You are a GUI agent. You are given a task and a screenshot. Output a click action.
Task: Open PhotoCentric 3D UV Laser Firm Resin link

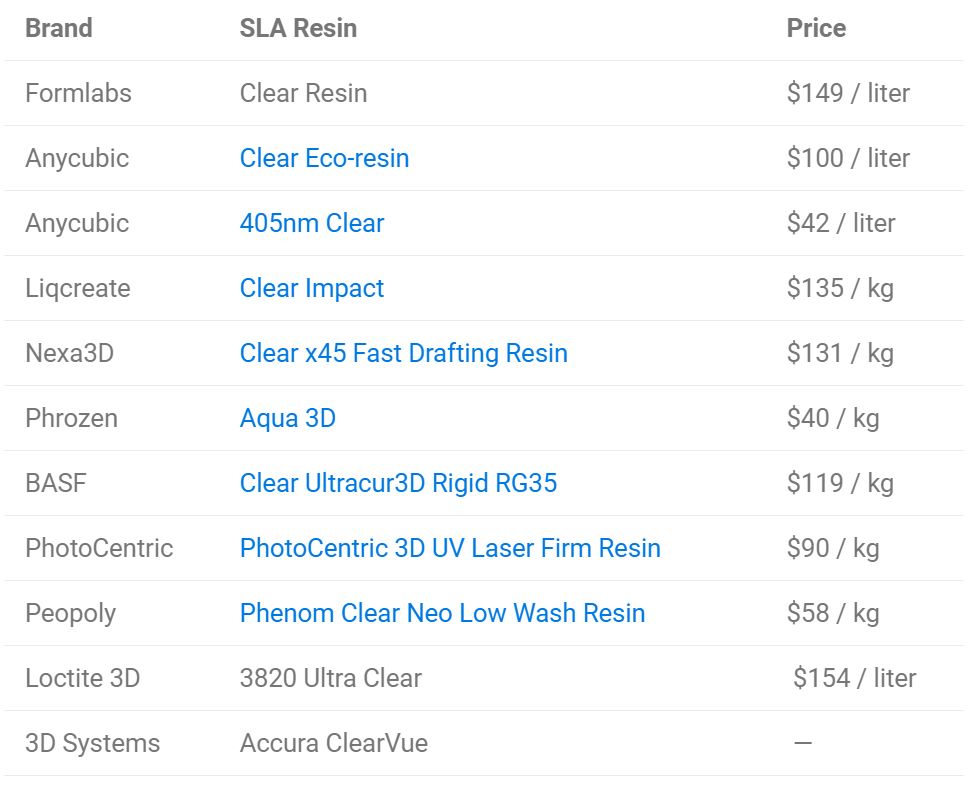pos(450,548)
